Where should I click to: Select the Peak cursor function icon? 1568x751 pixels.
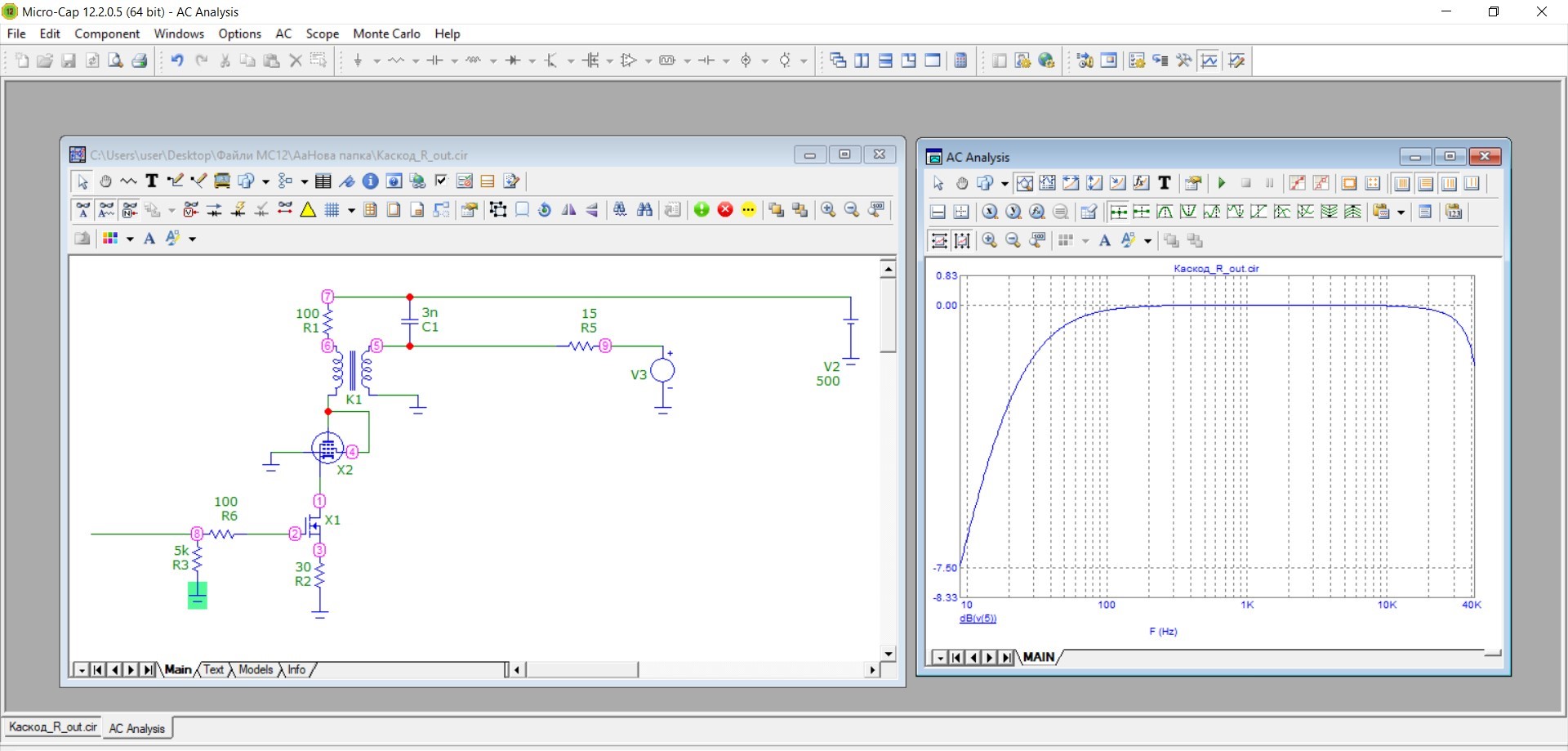[x=1165, y=212]
